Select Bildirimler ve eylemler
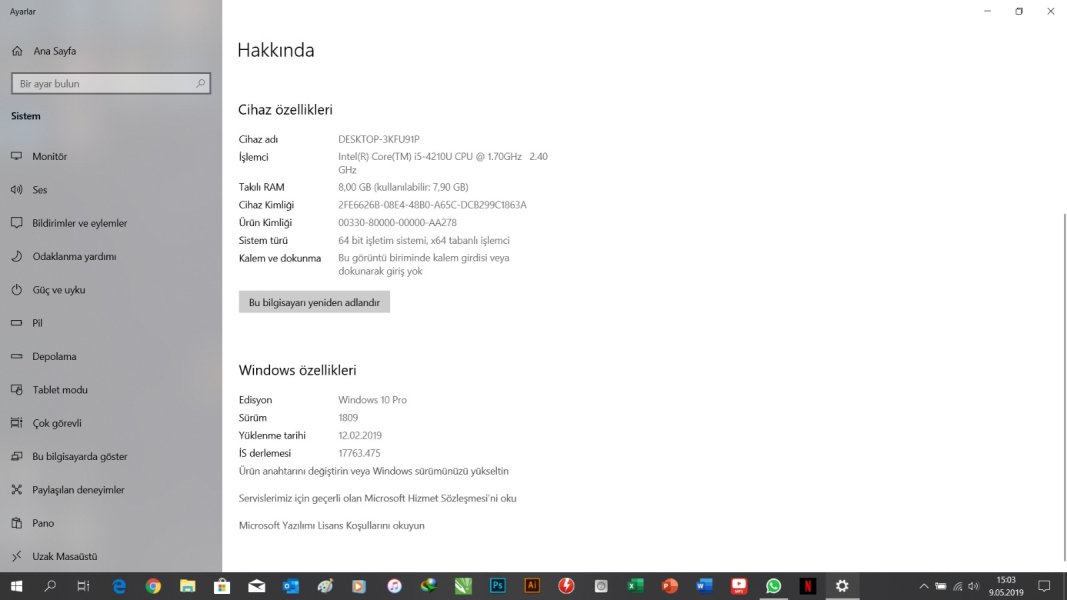The width and height of the screenshot is (1067, 600). [x=79, y=223]
